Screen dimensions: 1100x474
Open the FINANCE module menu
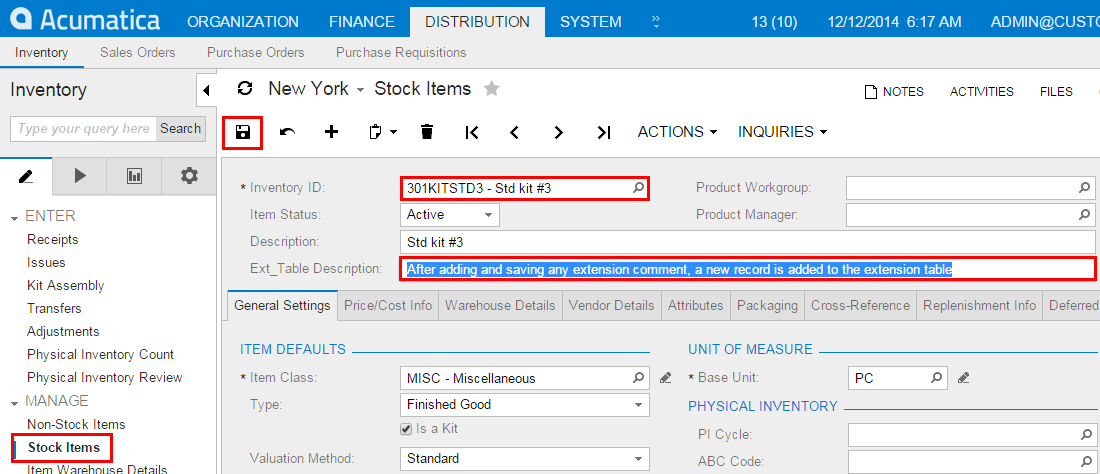click(361, 21)
